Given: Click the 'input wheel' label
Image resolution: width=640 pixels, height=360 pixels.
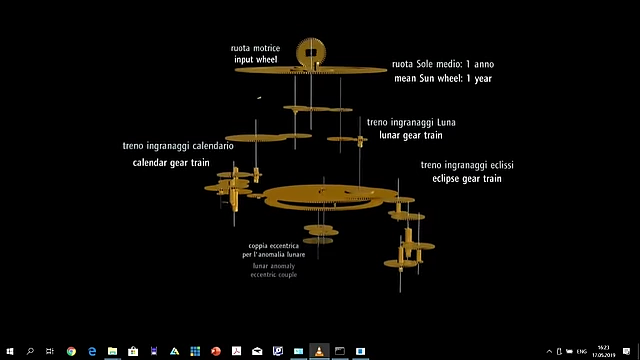Looking at the screenshot, I should click(x=256, y=60).
